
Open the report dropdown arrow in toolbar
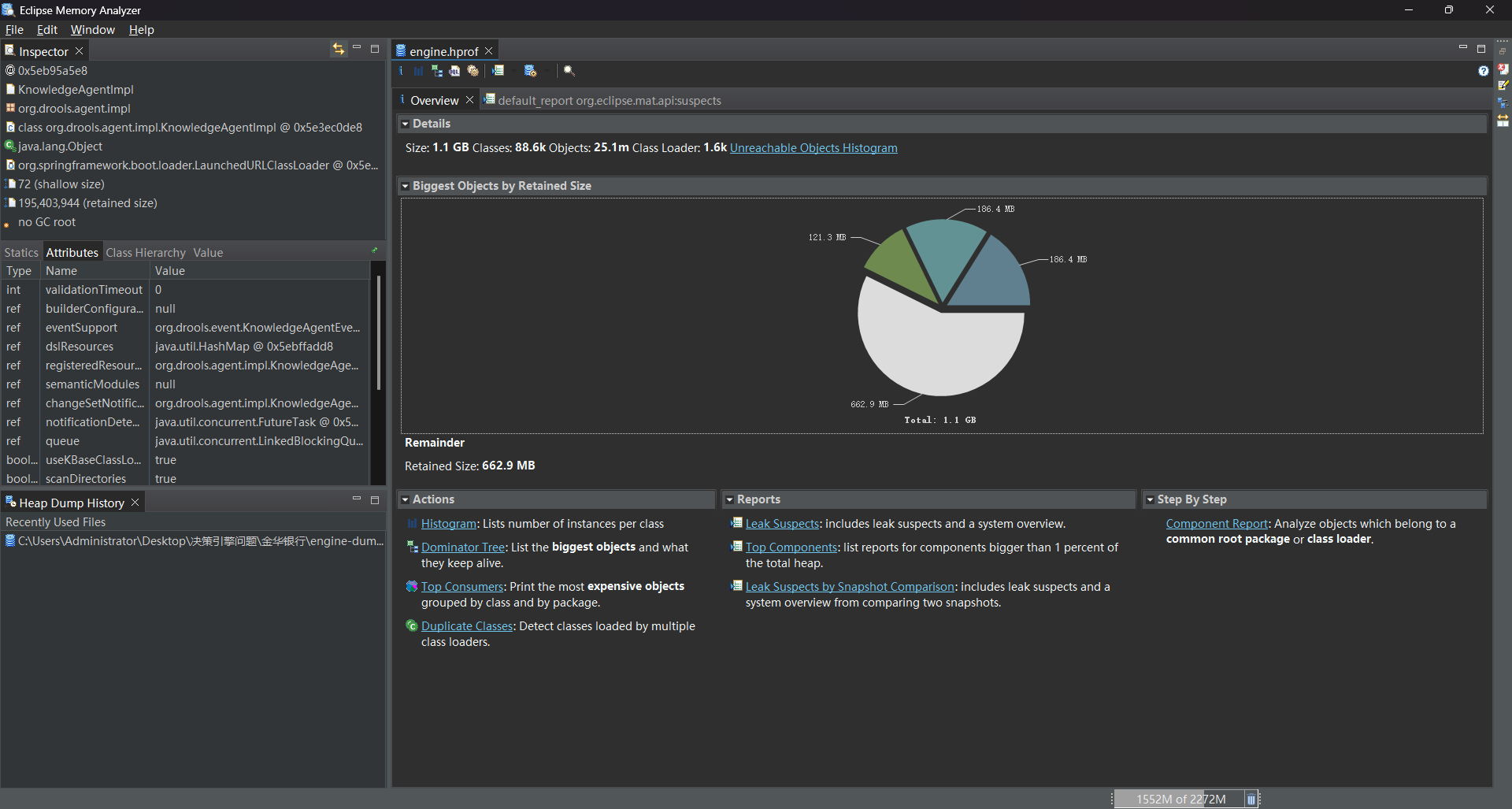coord(513,71)
